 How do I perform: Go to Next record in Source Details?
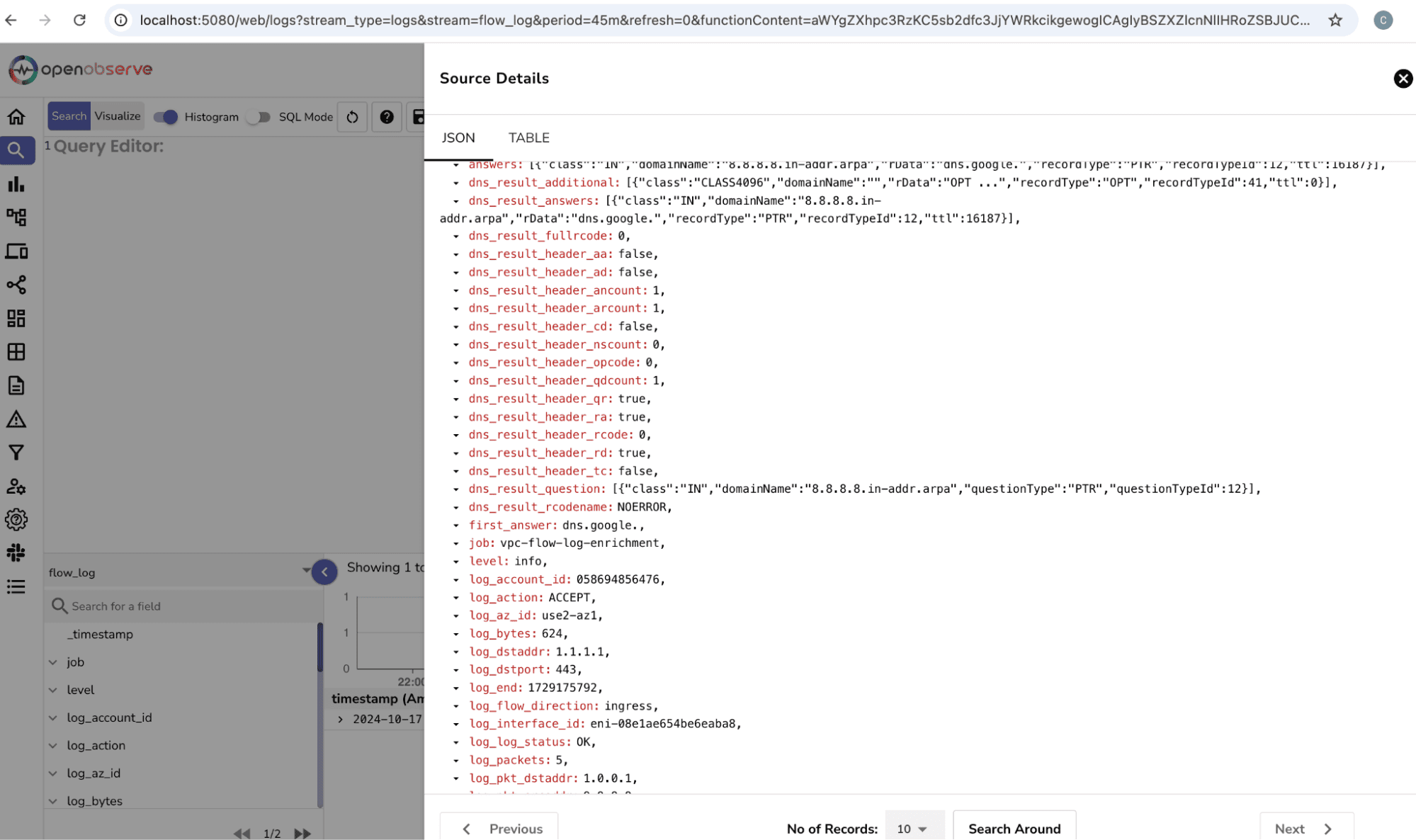1305,828
